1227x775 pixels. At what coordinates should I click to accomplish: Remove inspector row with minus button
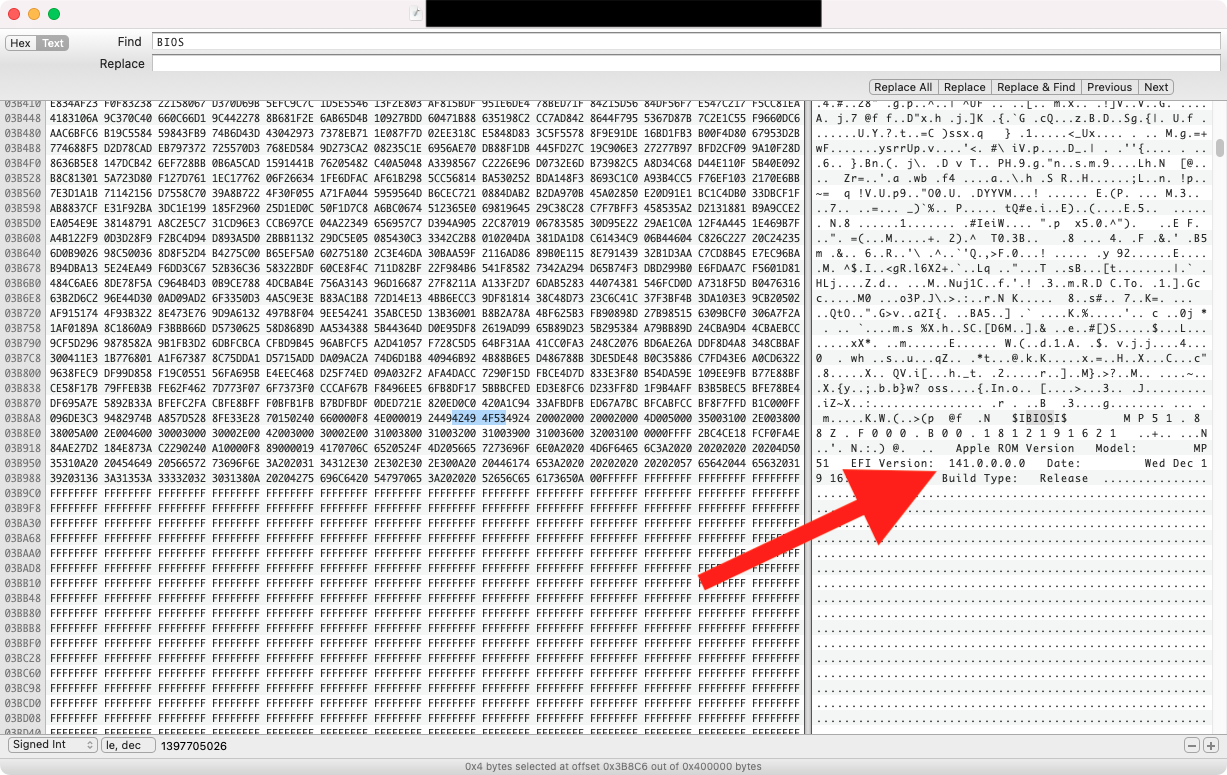tap(1192, 746)
